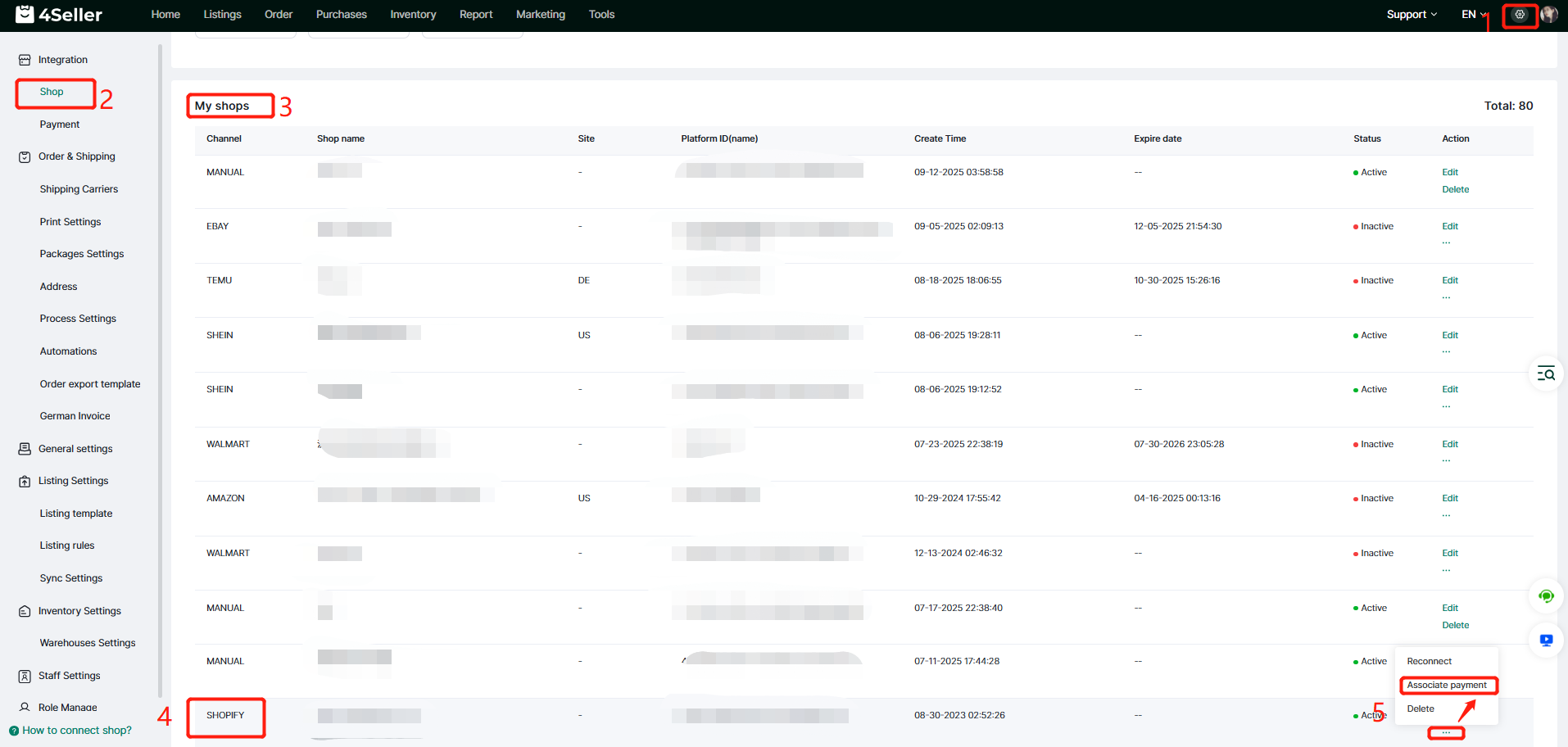Click the sidebar vertical scrollbar
The image size is (1568, 747).
(x=160, y=369)
